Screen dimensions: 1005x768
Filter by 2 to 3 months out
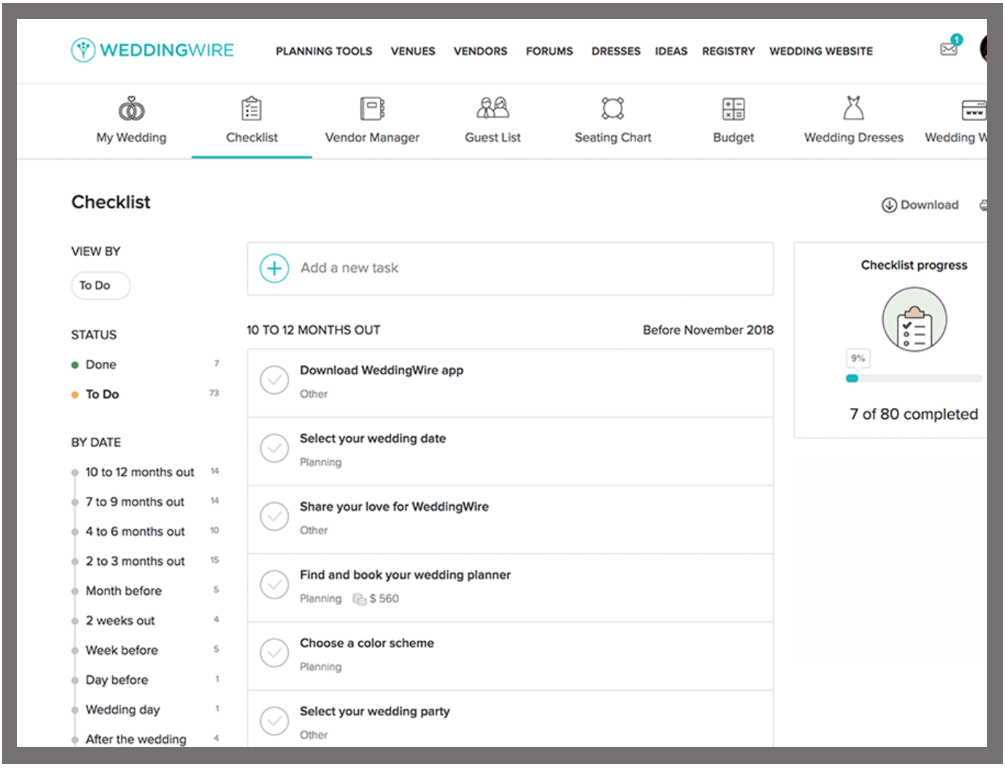pos(135,561)
